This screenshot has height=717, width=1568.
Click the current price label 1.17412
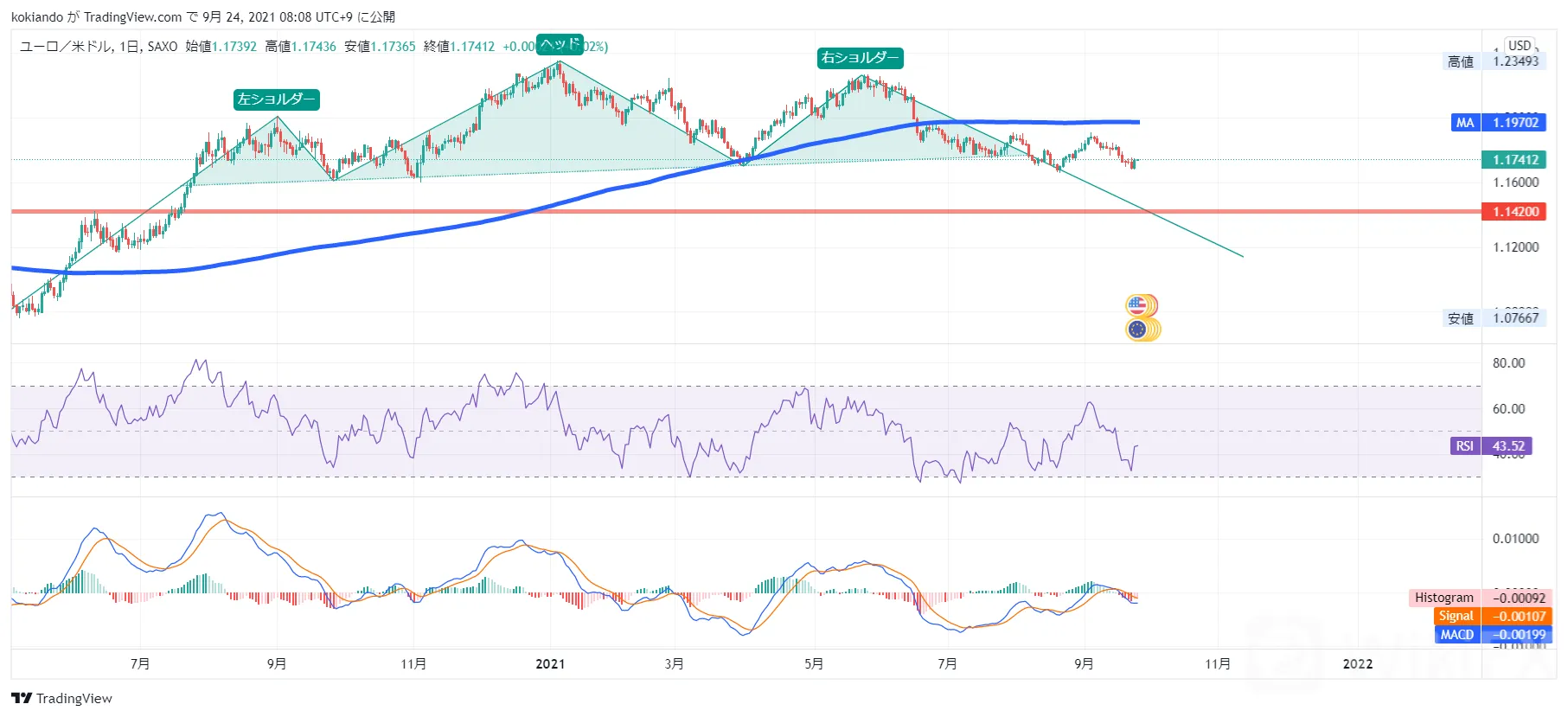[1514, 160]
